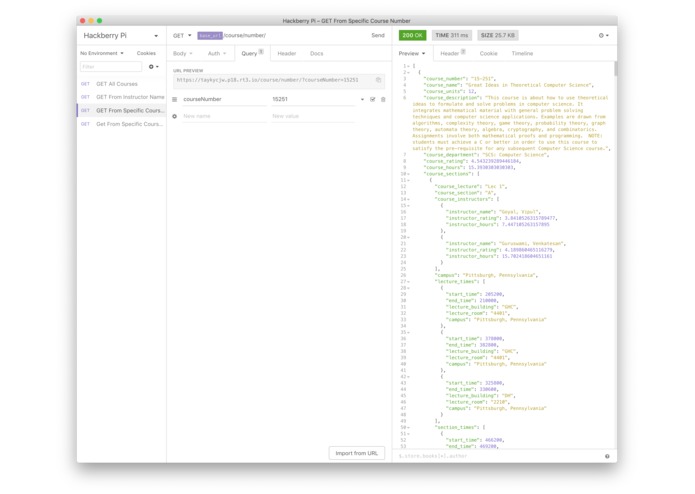Open the Cookies manager

pyautogui.click(x=146, y=53)
